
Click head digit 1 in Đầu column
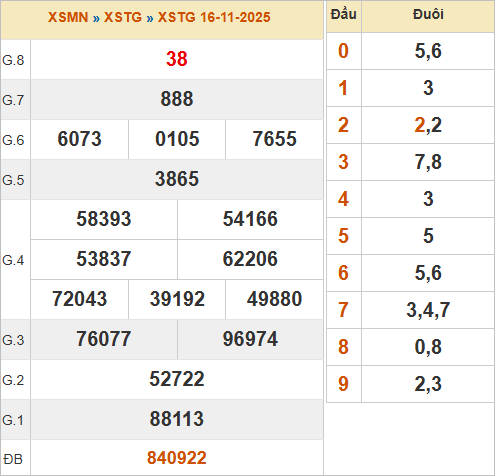pyautogui.click(x=343, y=88)
